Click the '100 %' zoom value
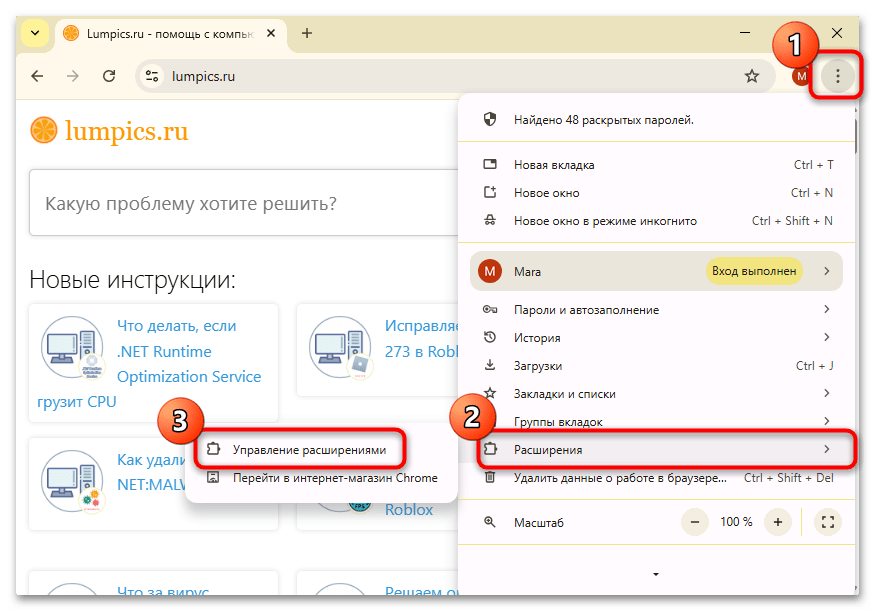The image size is (875, 611). (736, 522)
